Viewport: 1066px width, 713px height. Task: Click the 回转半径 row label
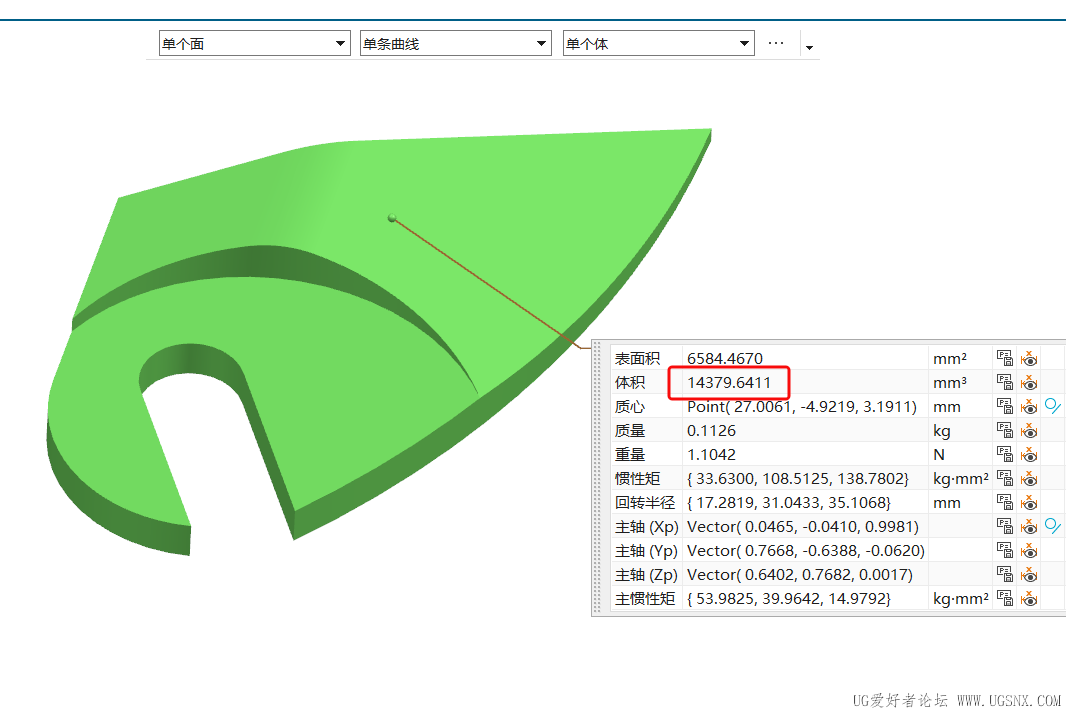pyautogui.click(x=644, y=502)
